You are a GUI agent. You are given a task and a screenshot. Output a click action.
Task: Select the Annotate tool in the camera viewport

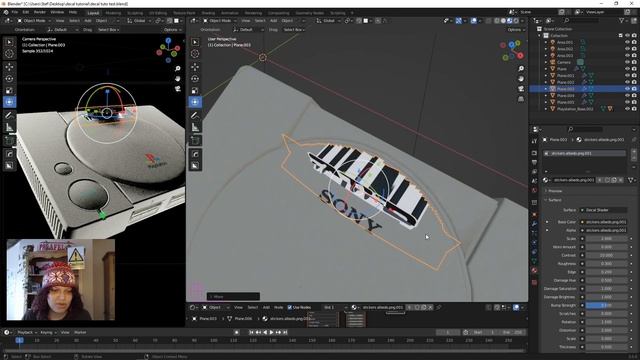9,116
